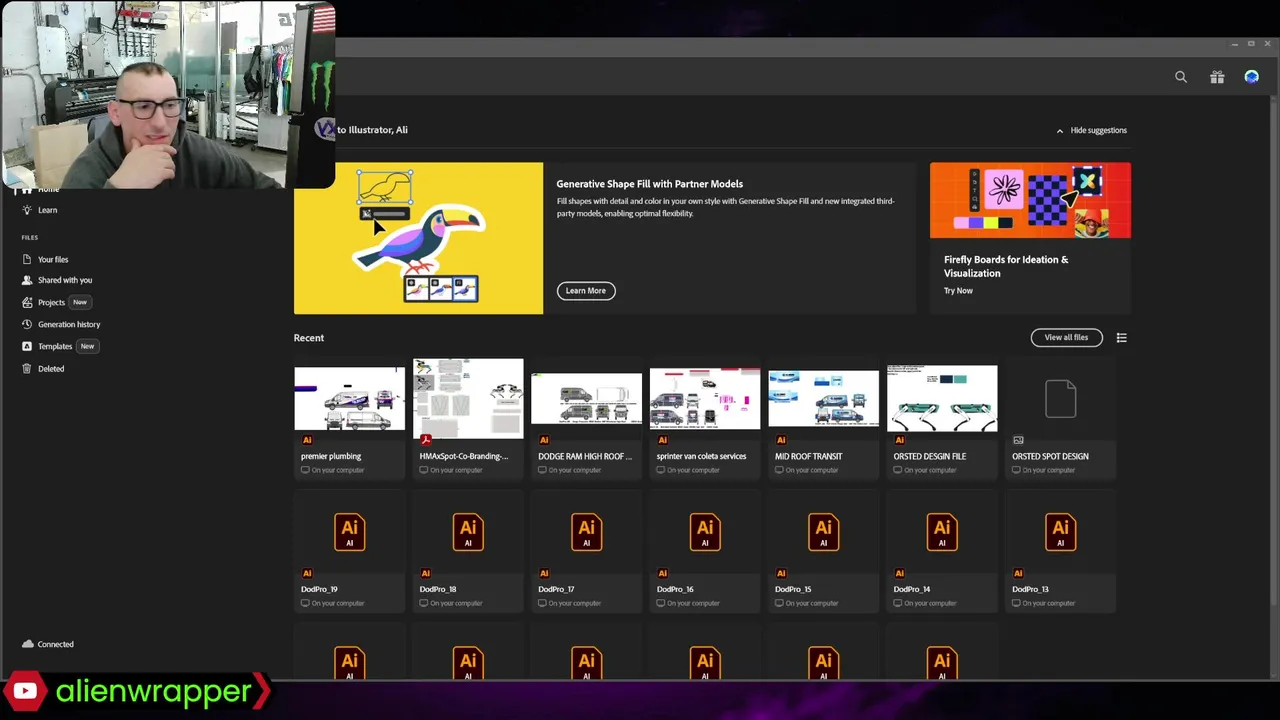
Task: Click the Connected cloud status icon
Action: [x=28, y=645]
